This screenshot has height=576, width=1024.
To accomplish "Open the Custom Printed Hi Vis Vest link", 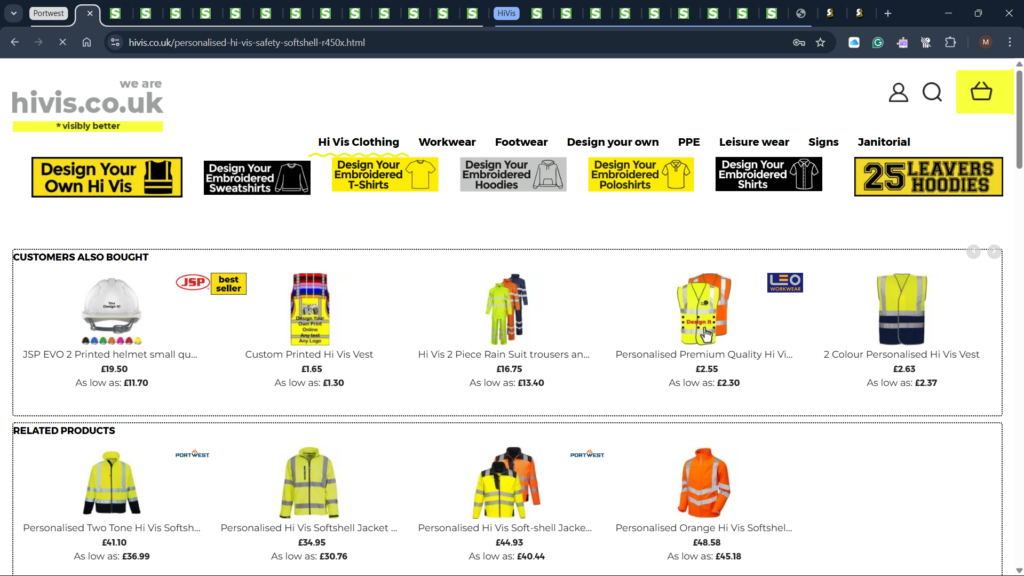I will 309,355.
